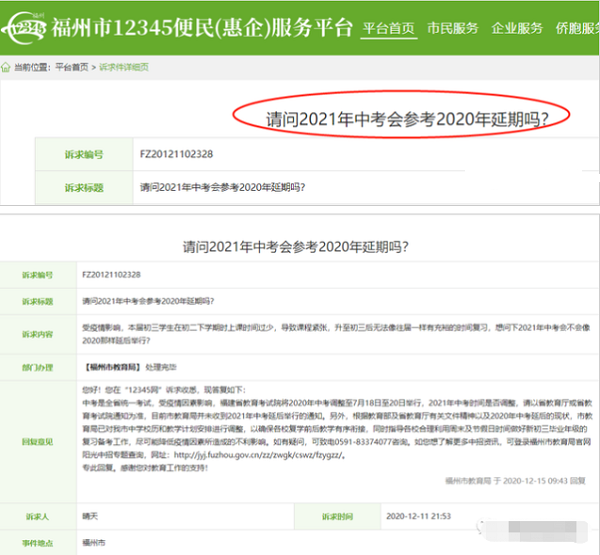
Task: Go to the 侨胞服务 navigation item
Action: [575, 28]
